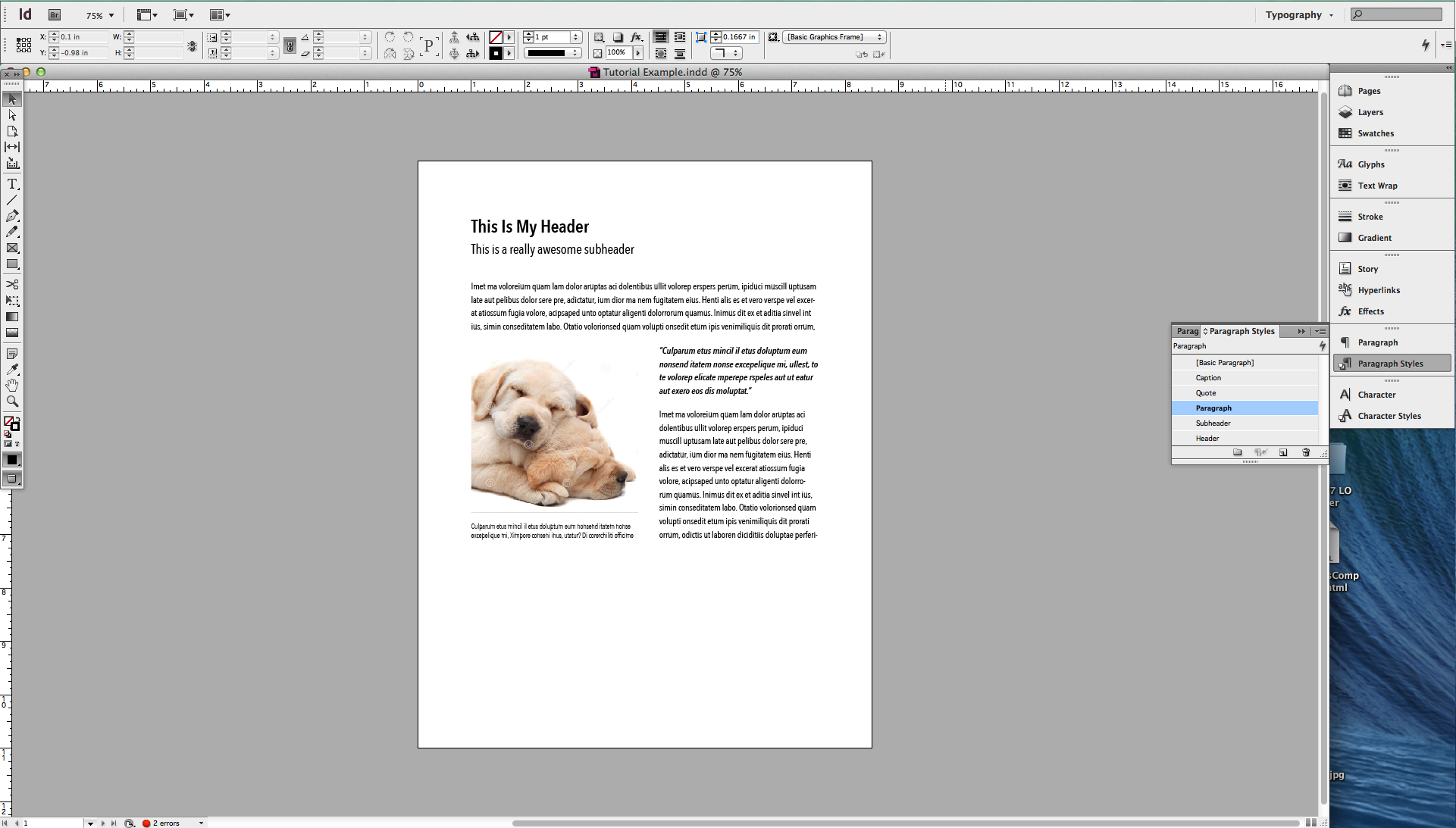Open the Arrange Documents dropdown
Image resolution: width=1456 pixels, height=828 pixels.
pos(220,15)
